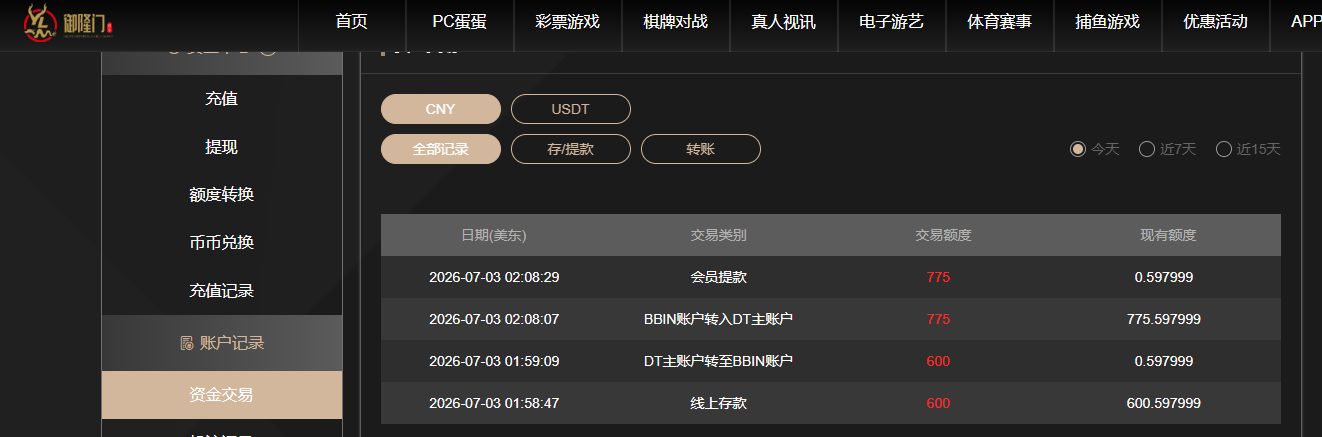
Task: Click the DT主账户转至BBIN账户 entry
Action: coord(719,361)
